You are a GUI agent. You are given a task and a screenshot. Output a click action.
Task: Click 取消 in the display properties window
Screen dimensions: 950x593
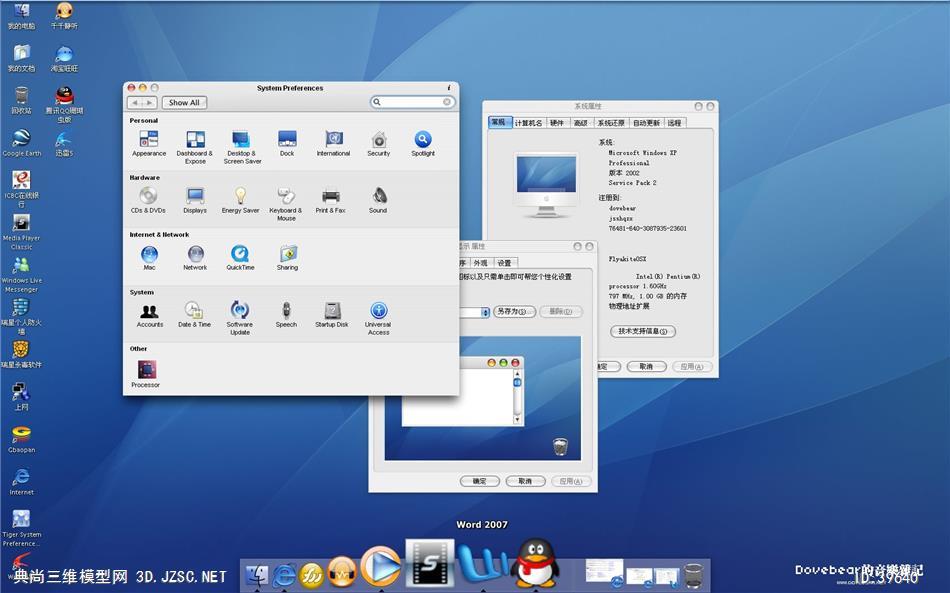pos(525,481)
